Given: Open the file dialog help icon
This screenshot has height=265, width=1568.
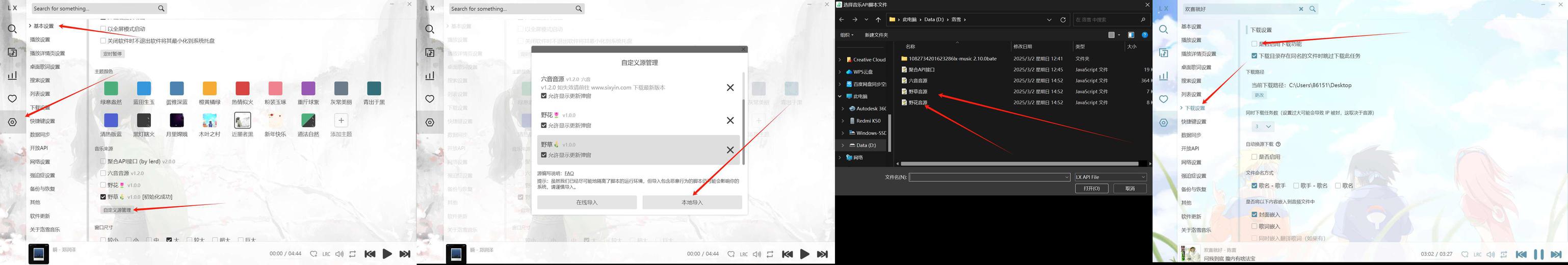Looking at the screenshot, I should (1144, 35).
